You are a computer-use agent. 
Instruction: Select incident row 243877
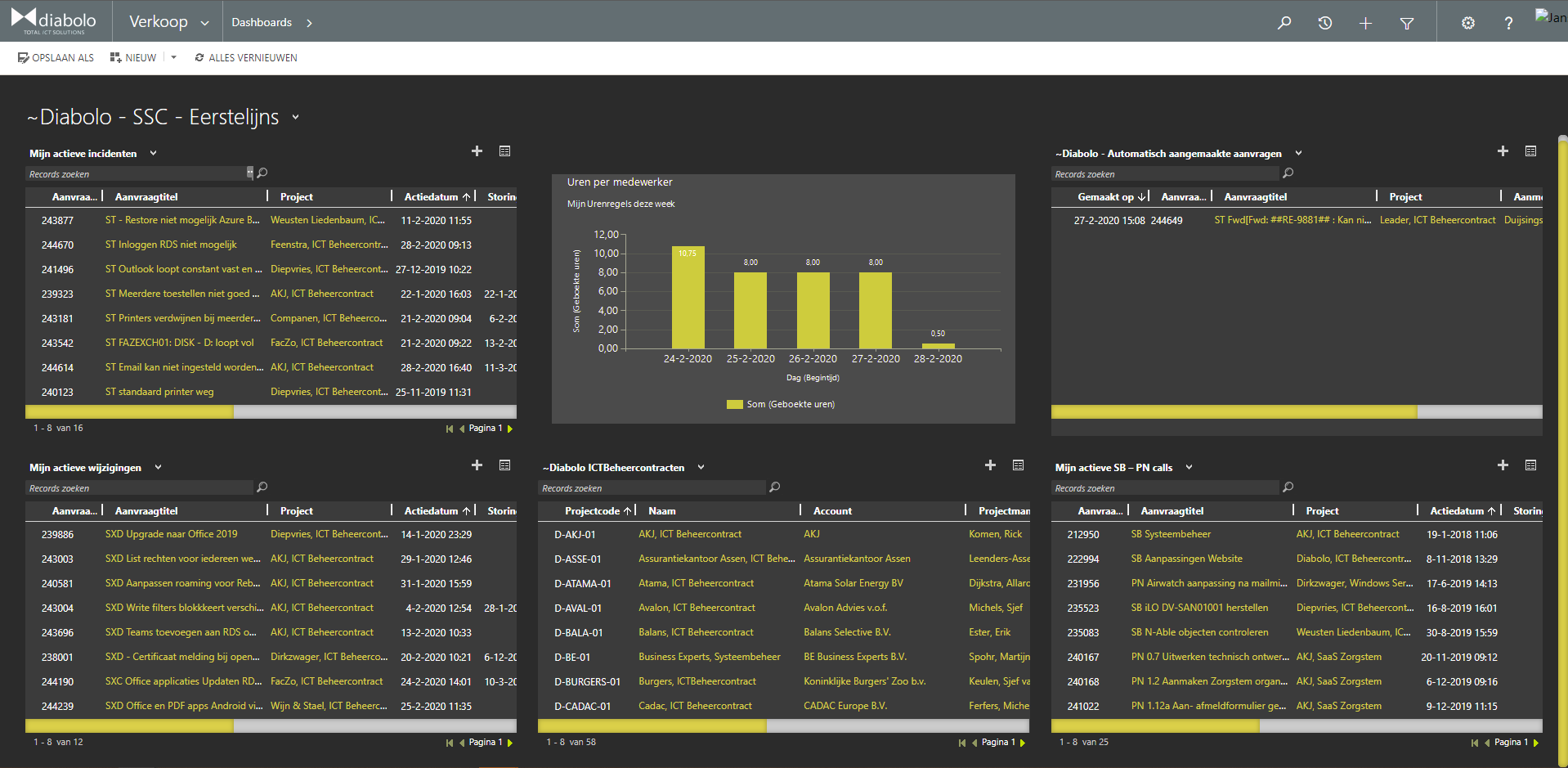click(x=271, y=220)
